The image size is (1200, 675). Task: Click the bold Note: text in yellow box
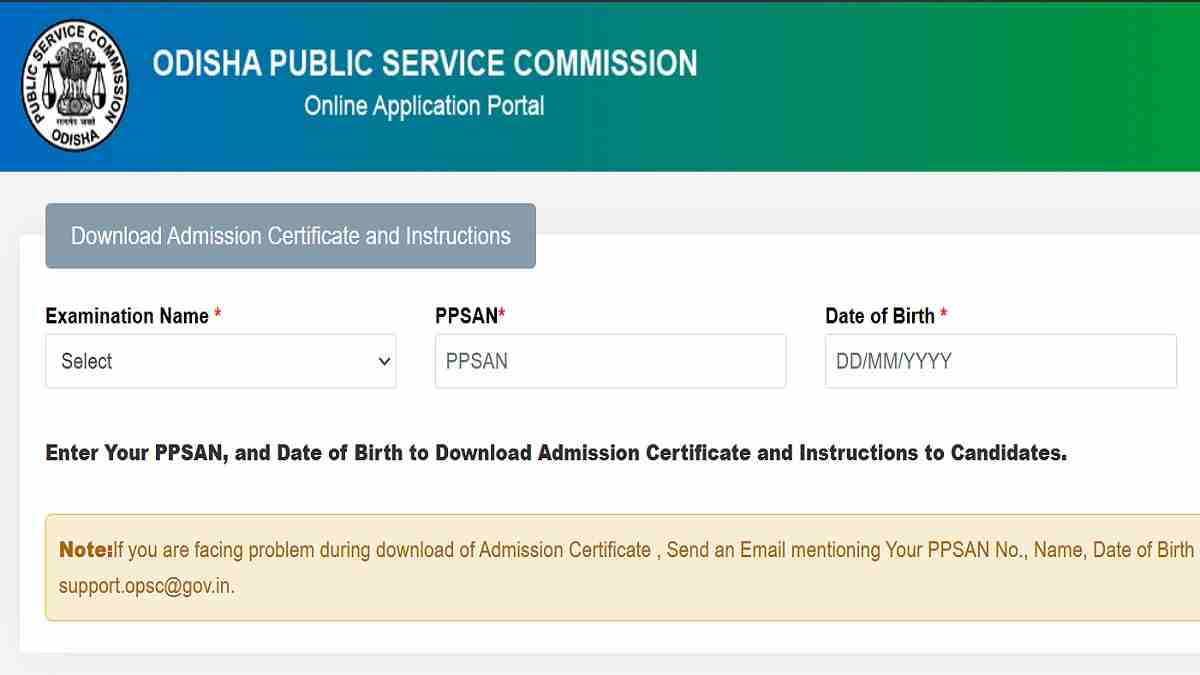tap(86, 550)
